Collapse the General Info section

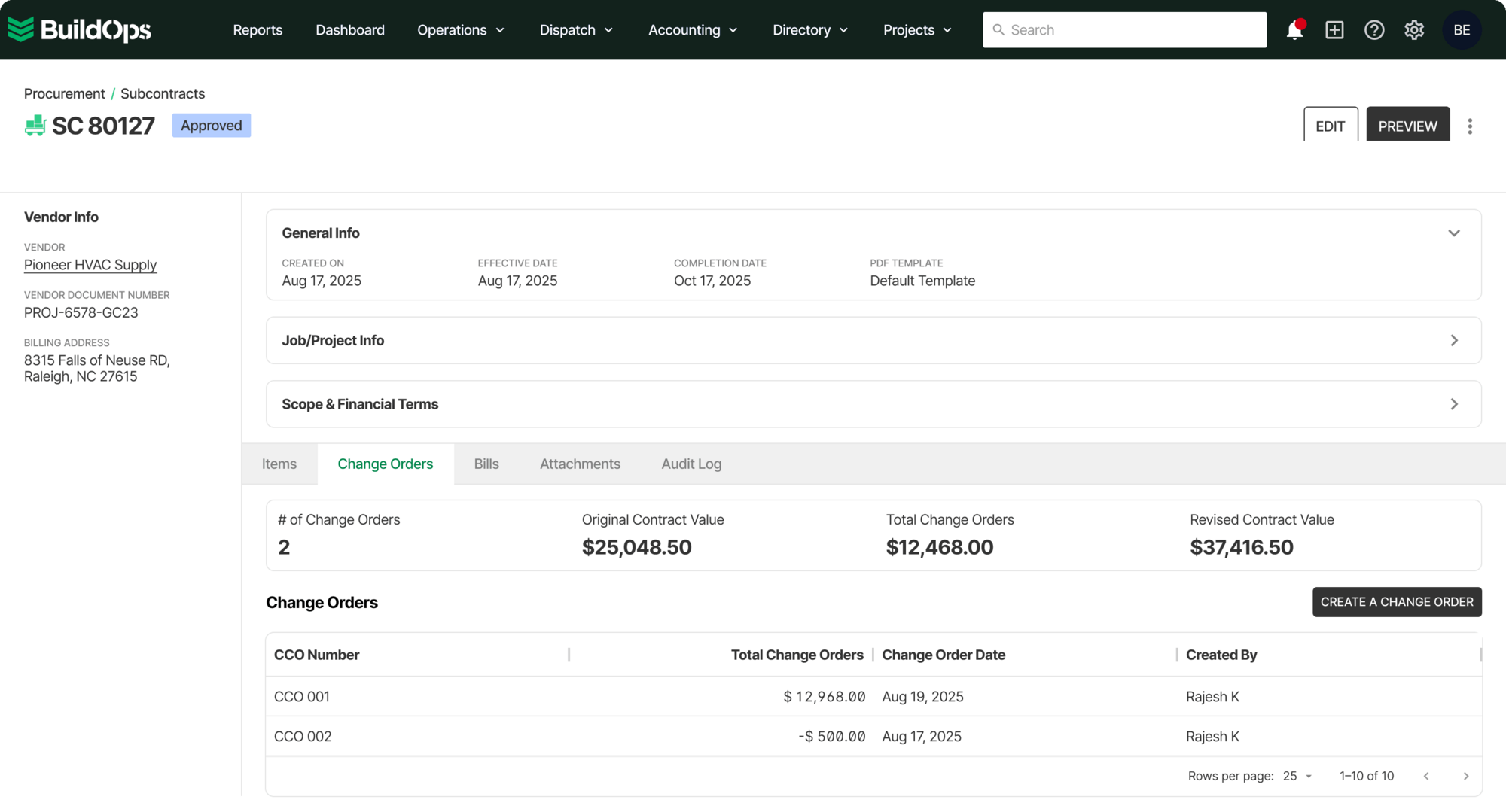(1453, 233)
